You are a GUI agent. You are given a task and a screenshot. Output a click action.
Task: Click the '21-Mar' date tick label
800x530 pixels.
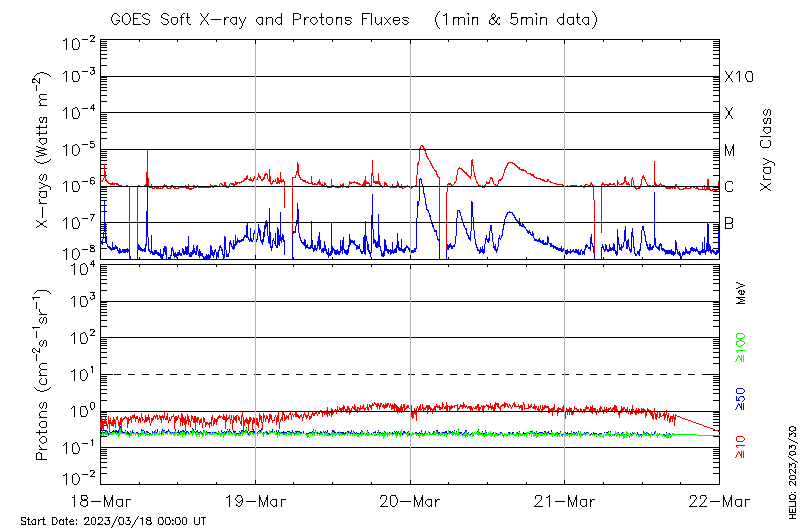coord(564,501)
